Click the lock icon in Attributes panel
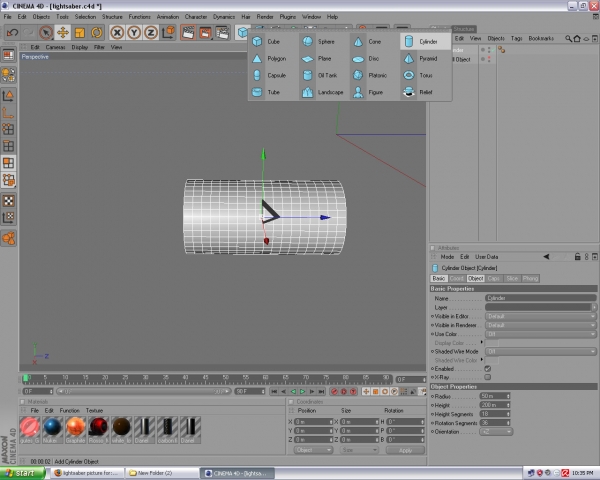600x480 pixels. (577, 257)
